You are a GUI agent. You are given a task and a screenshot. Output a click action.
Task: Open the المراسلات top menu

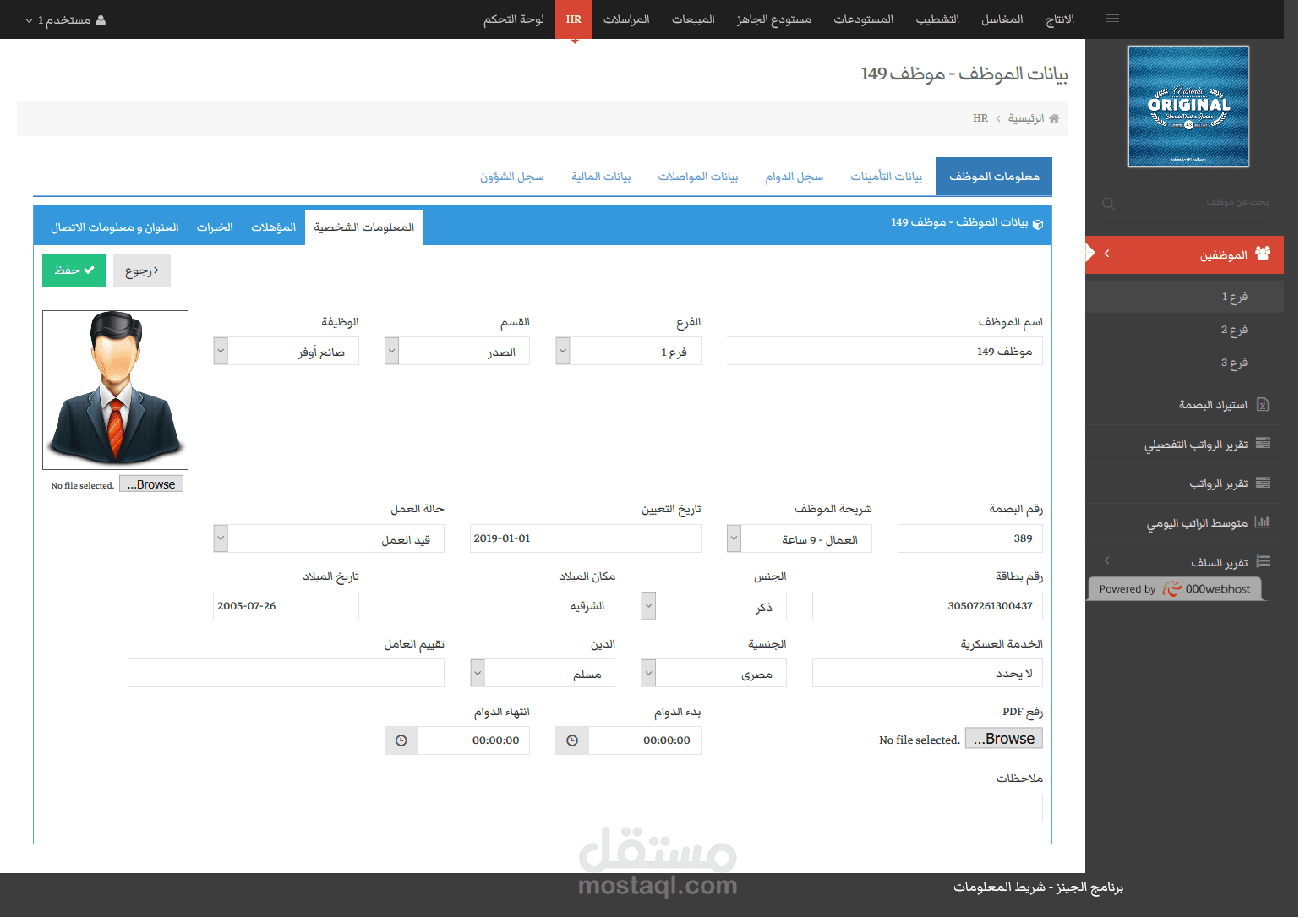(x=626, y=19)
